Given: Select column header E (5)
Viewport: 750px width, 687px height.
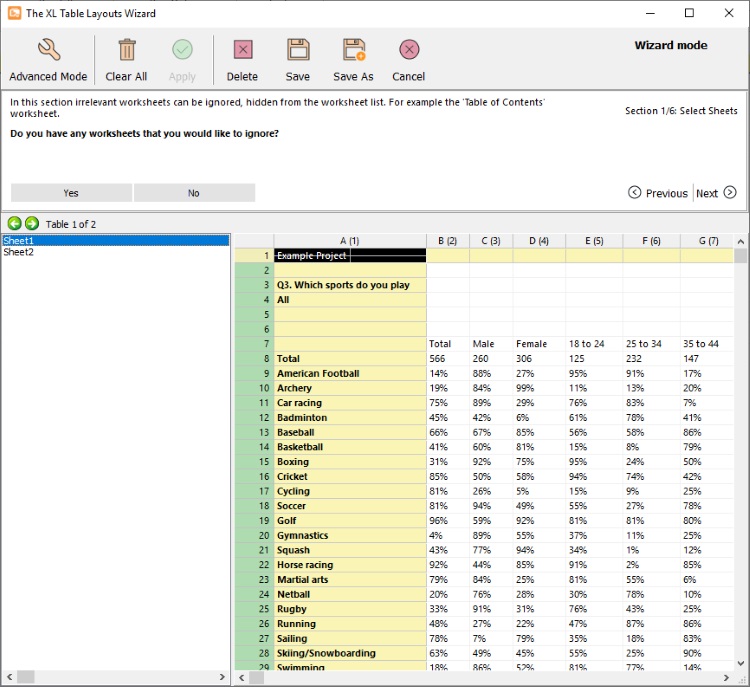Looking at the screenshot, I should coord(594,241).
